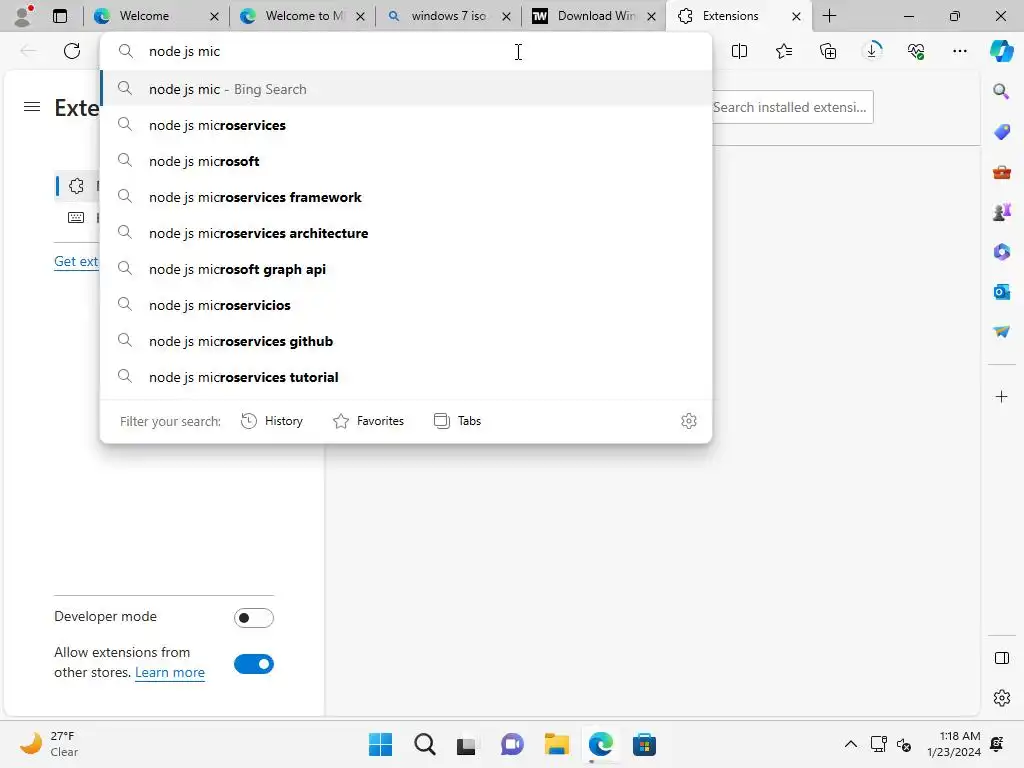Image resolution: width=1024 pixels, height=768 pixels.
Task: Filter search by Favorites
Action: (x=368, y=421)
